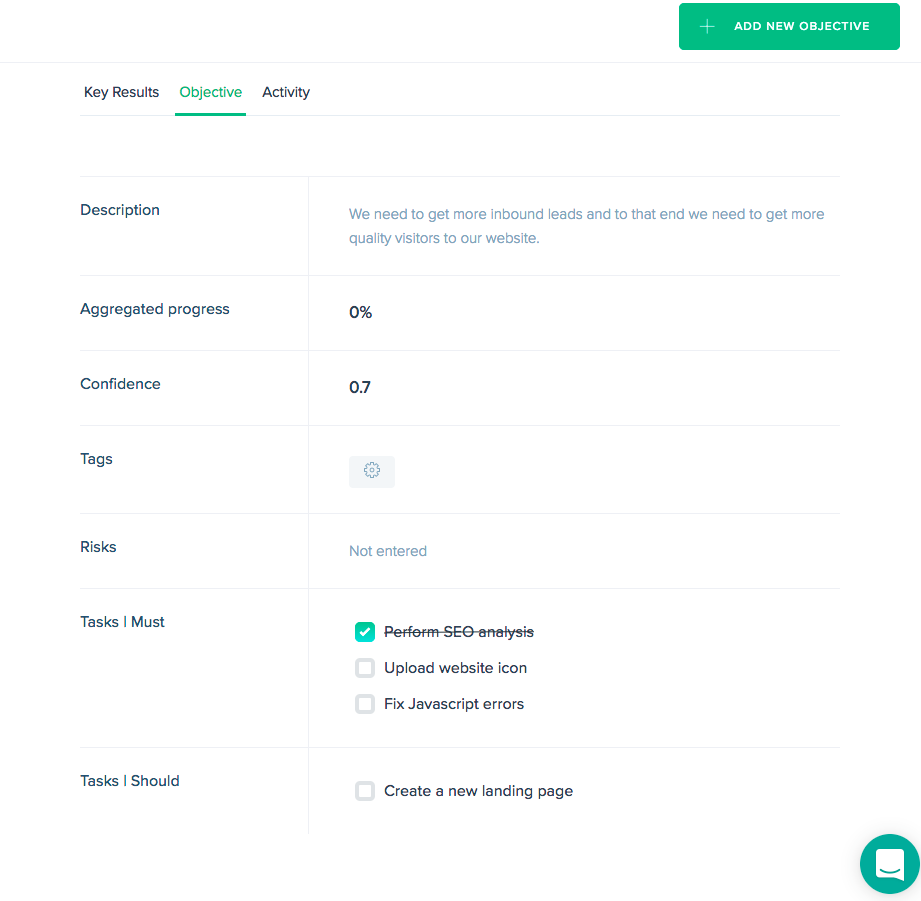Open the chat support bubble icon
Image resolution: width=921 pixels, height=901 pixels.
click(x=890, y=863)
